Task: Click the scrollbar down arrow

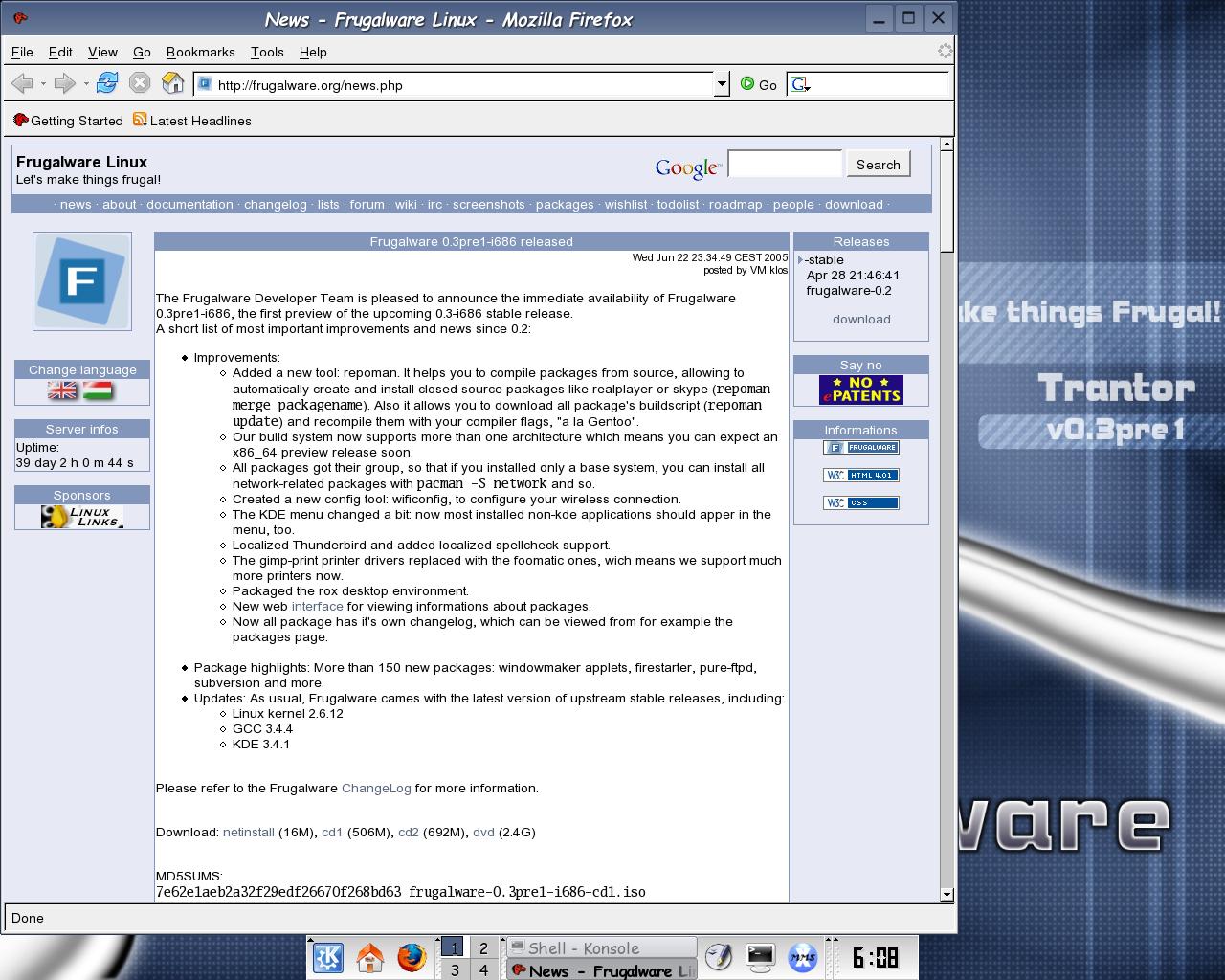Action: click(x=947, y=894)
